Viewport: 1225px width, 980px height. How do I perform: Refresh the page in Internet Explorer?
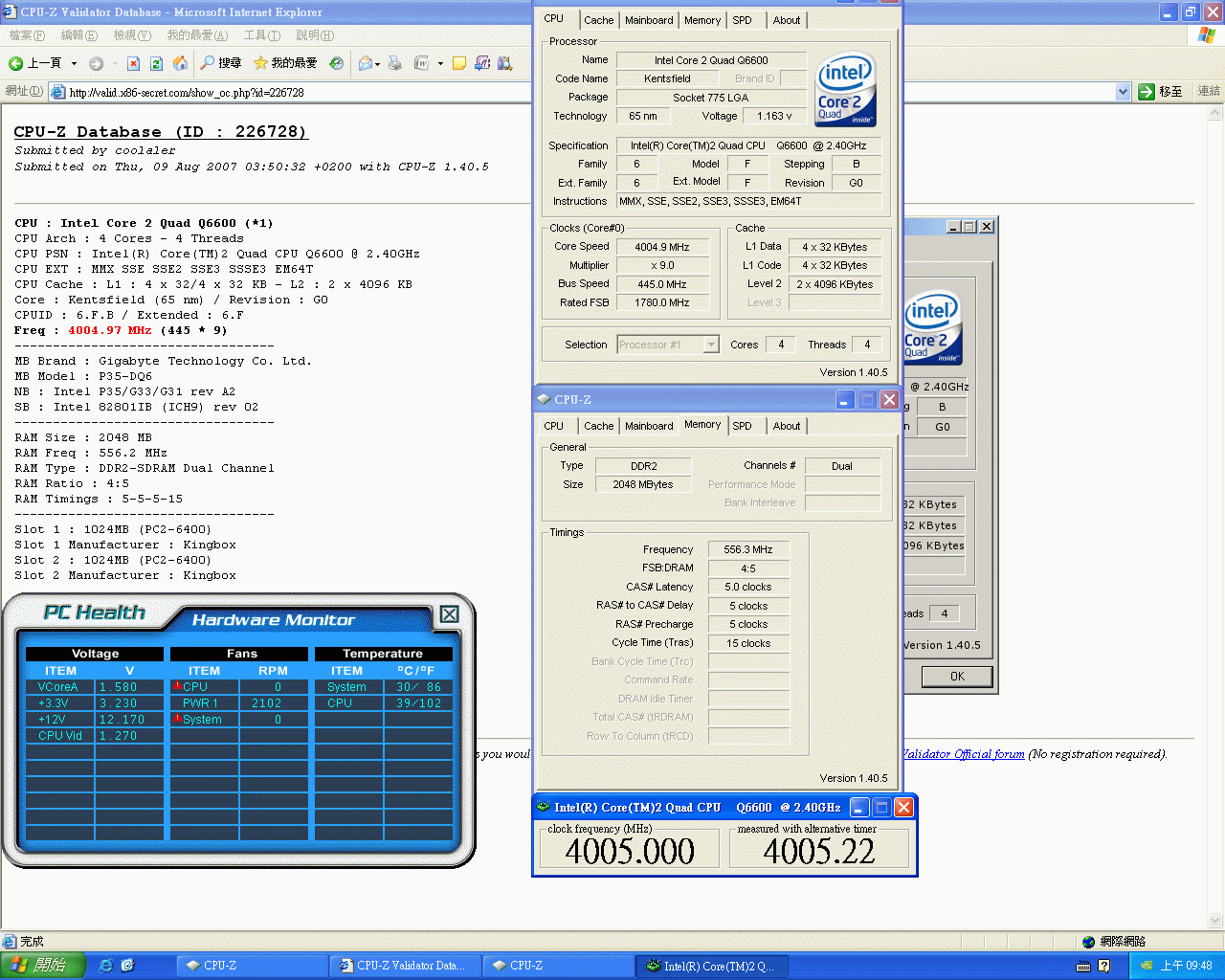(x=156, y=63)
